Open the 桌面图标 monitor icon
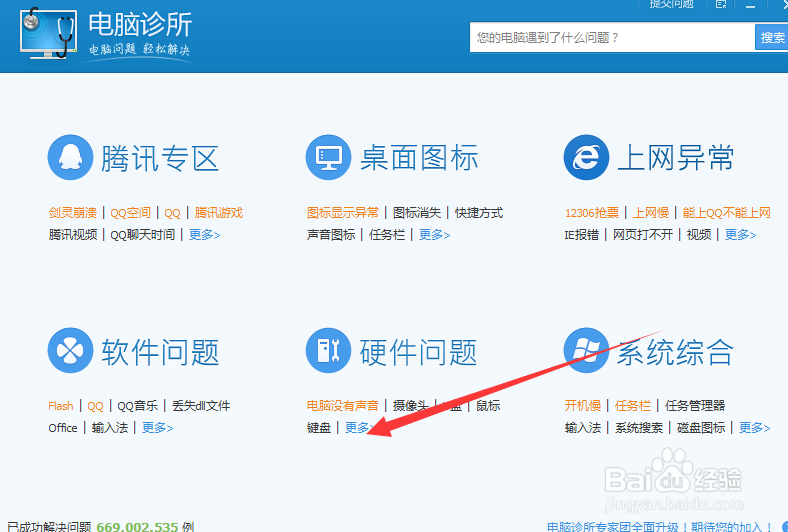This screenshot has height=532, width=788. click(328, 157)
